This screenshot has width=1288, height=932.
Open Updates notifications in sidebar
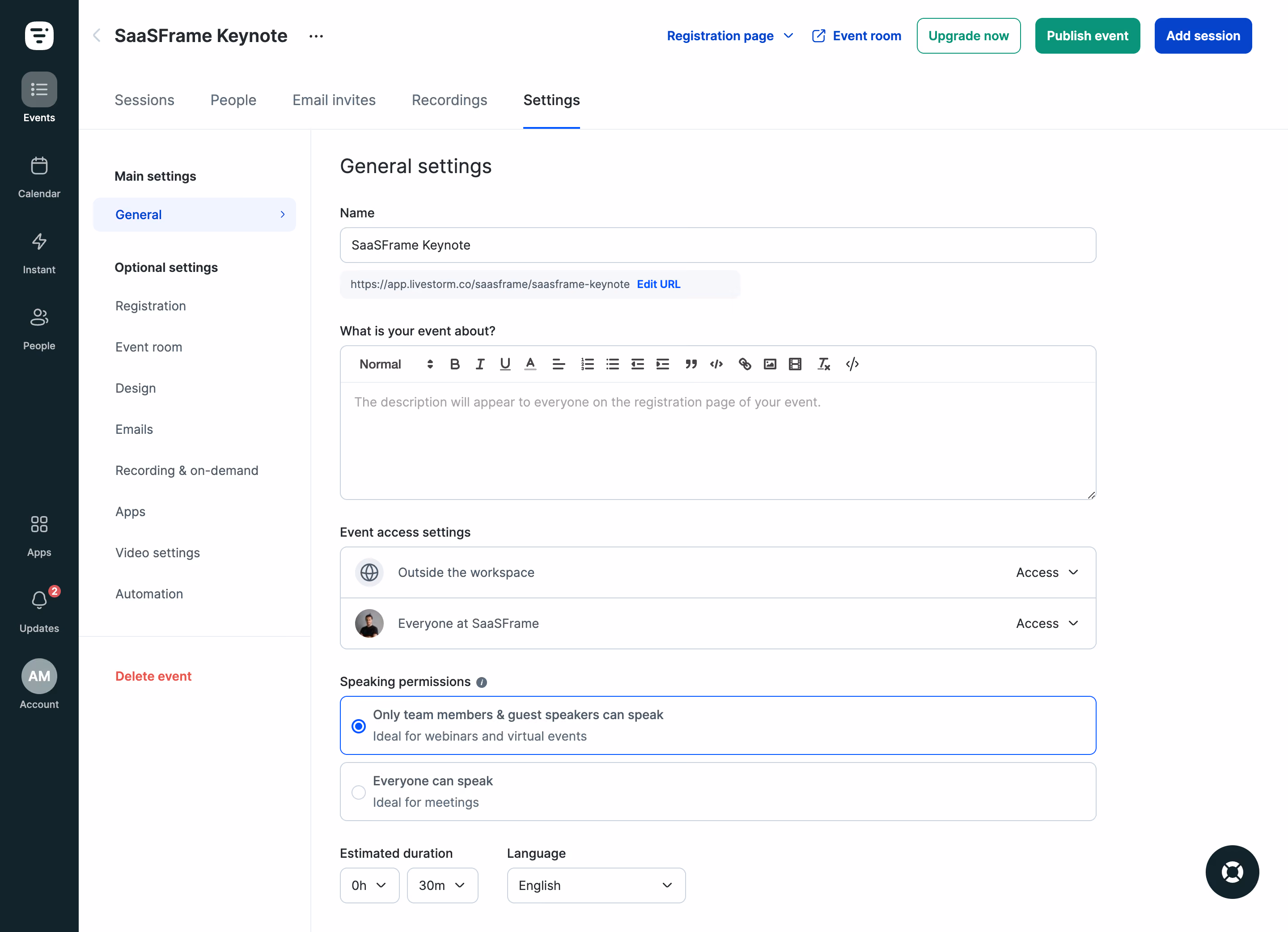[39, 610]
